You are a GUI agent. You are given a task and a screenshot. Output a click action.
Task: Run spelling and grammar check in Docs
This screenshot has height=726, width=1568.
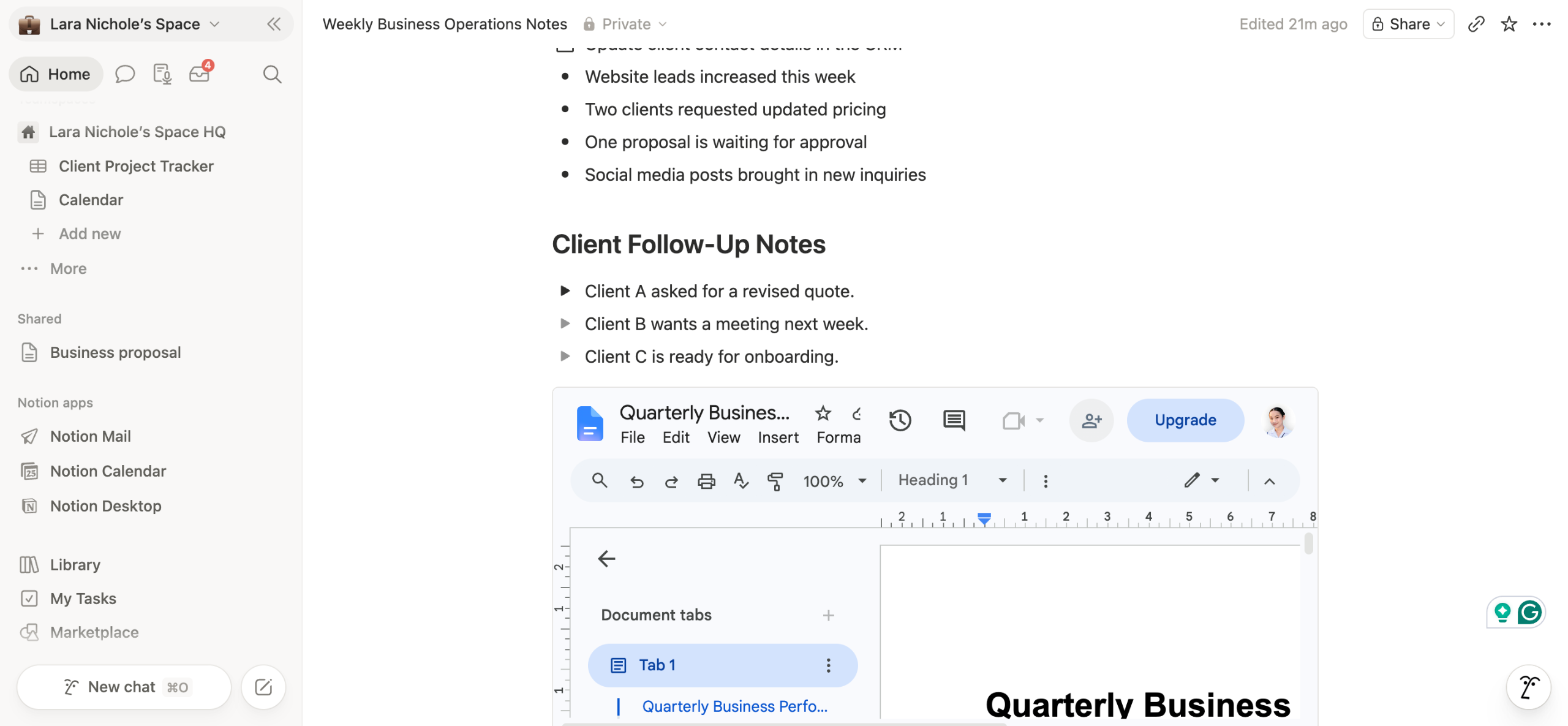tap(741, 482)
